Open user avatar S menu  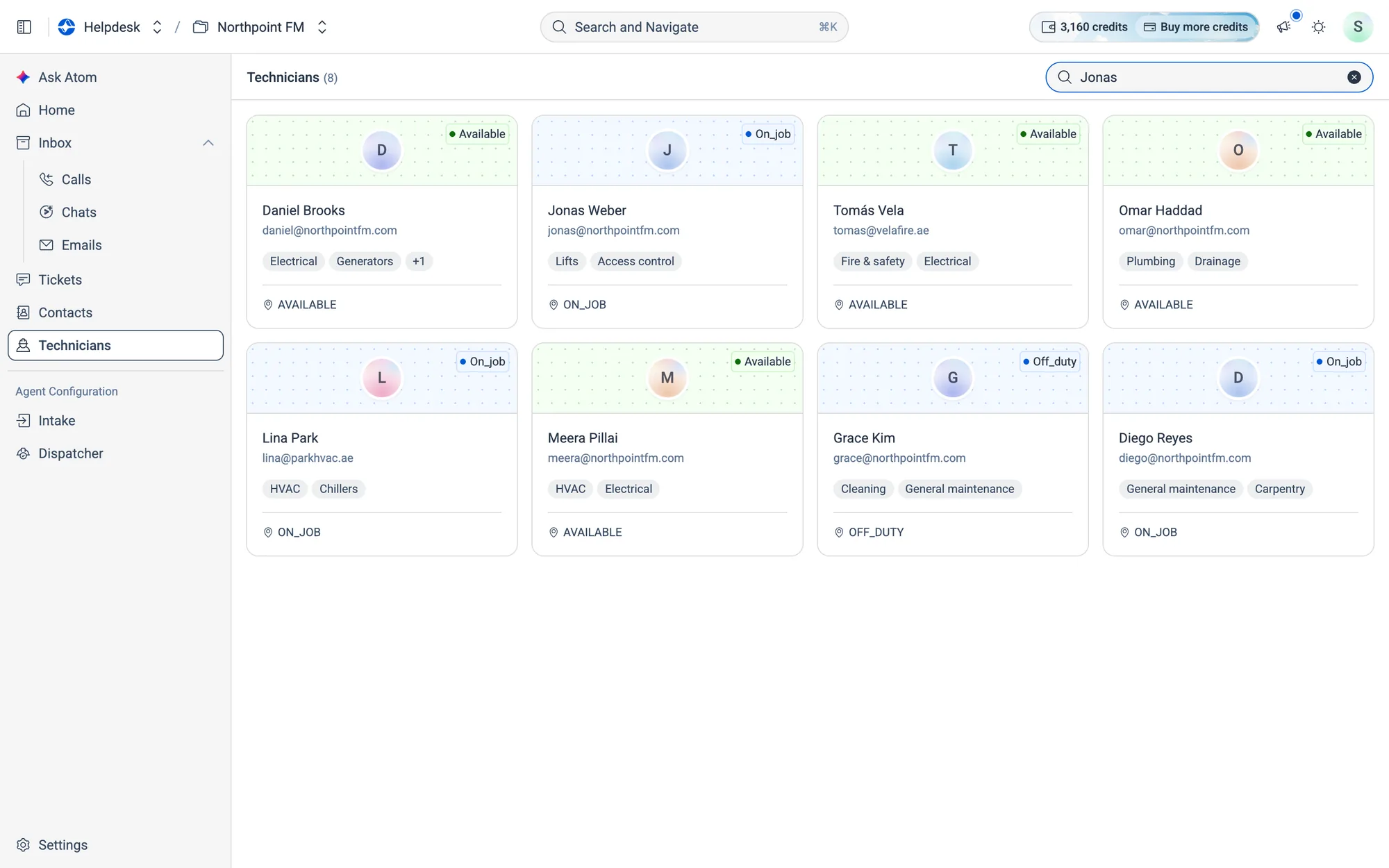click(1358, 27)
